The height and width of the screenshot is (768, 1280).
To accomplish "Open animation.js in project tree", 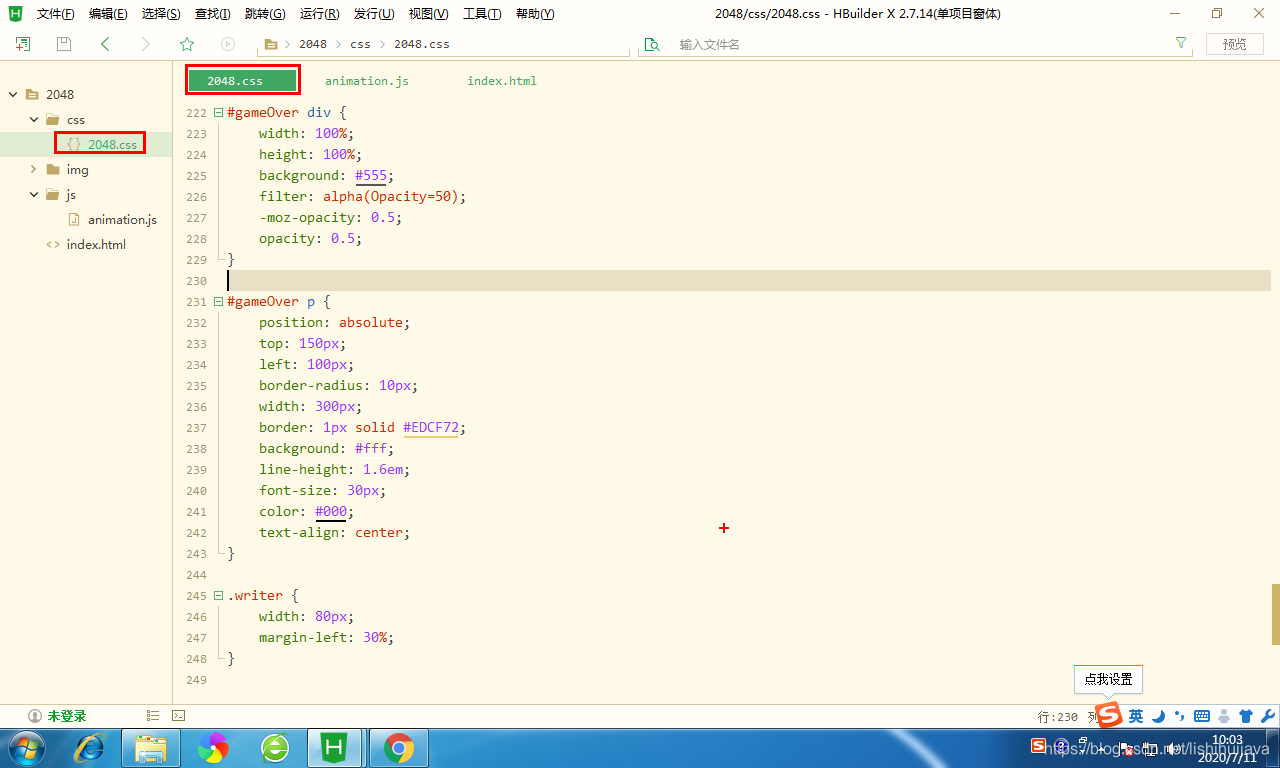I will [x=122, y=219].
